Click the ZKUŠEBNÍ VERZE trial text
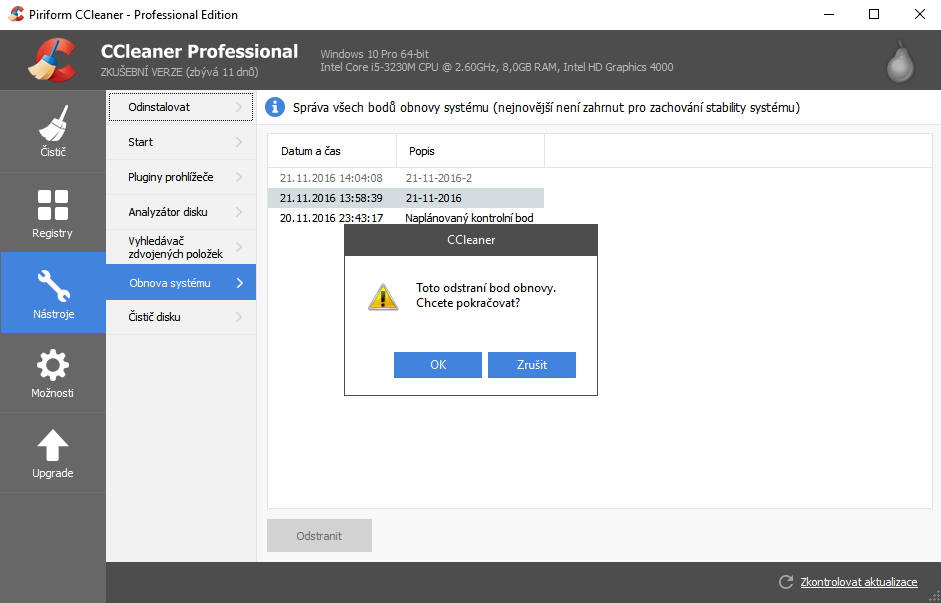Viewport: 941px width, 603px height. click(x=179, y=72)
